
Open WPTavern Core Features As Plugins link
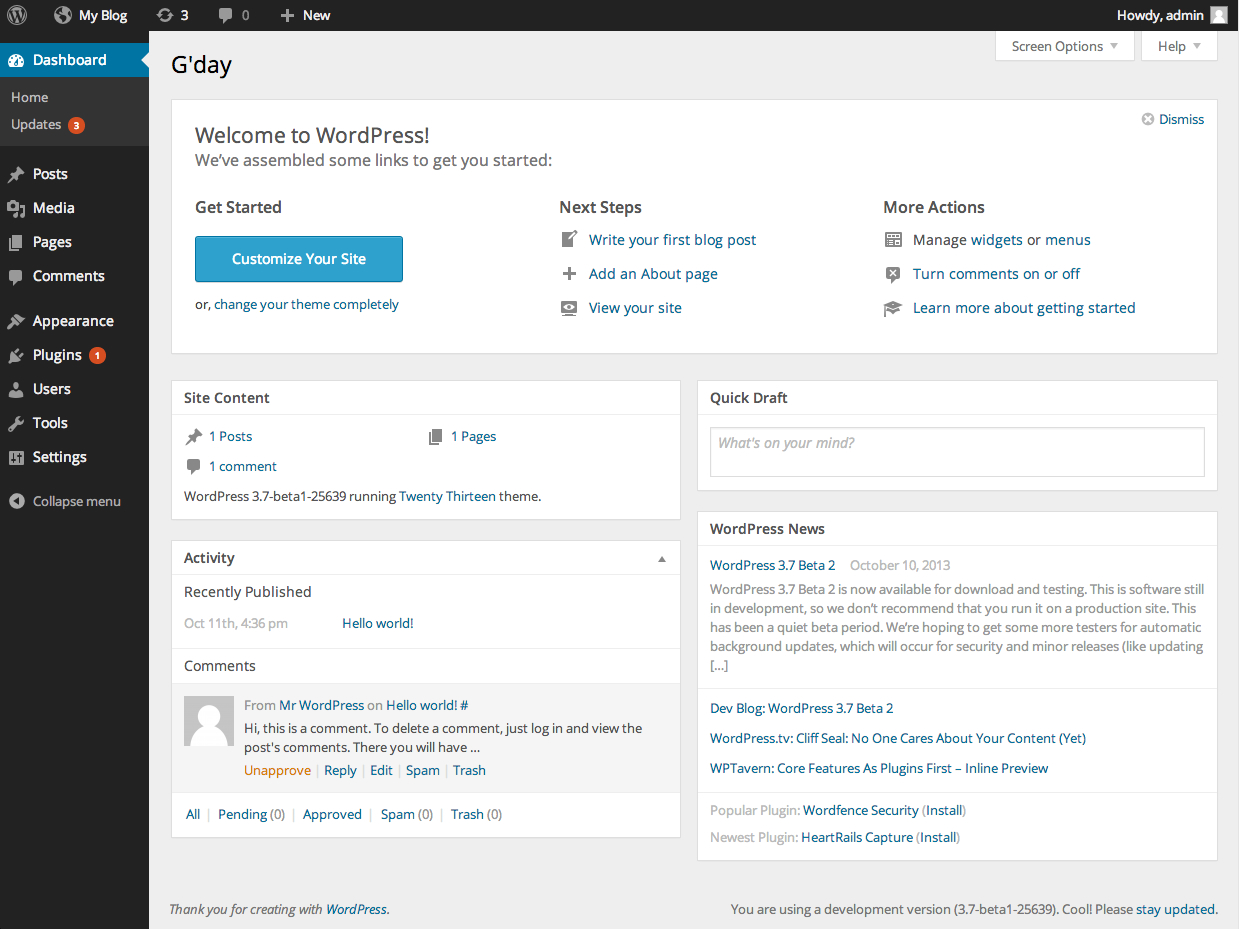[879, 768]
